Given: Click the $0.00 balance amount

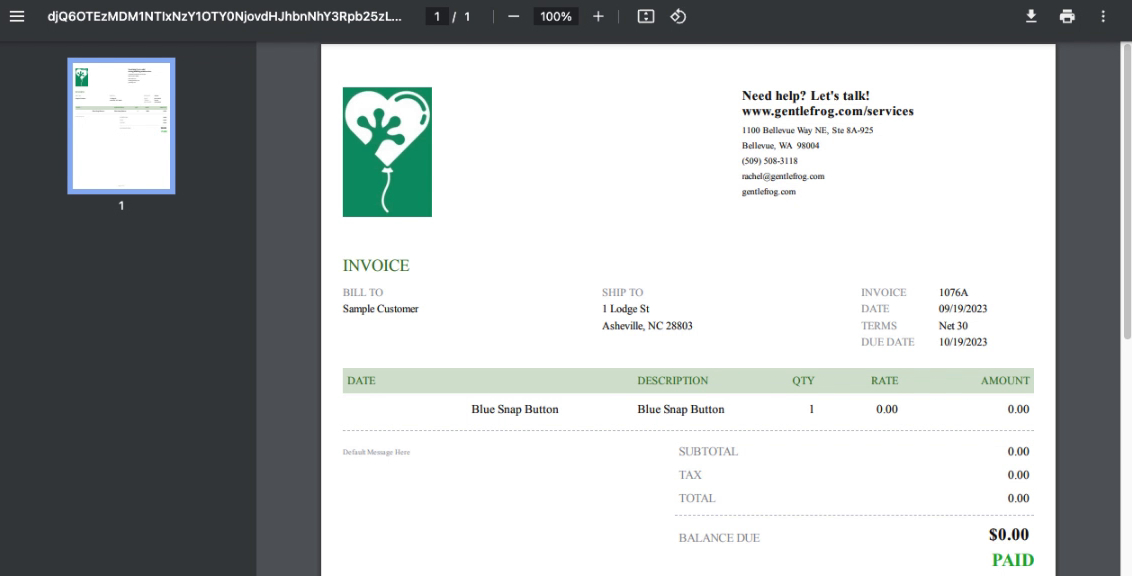Looking at the screenshot, I should point(1009,535).
